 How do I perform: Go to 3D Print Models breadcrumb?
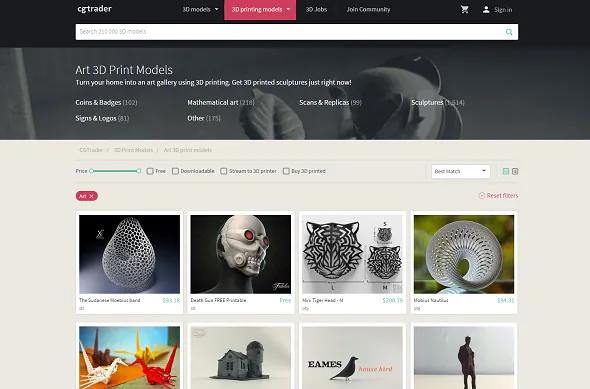click(x=134, y=150)
